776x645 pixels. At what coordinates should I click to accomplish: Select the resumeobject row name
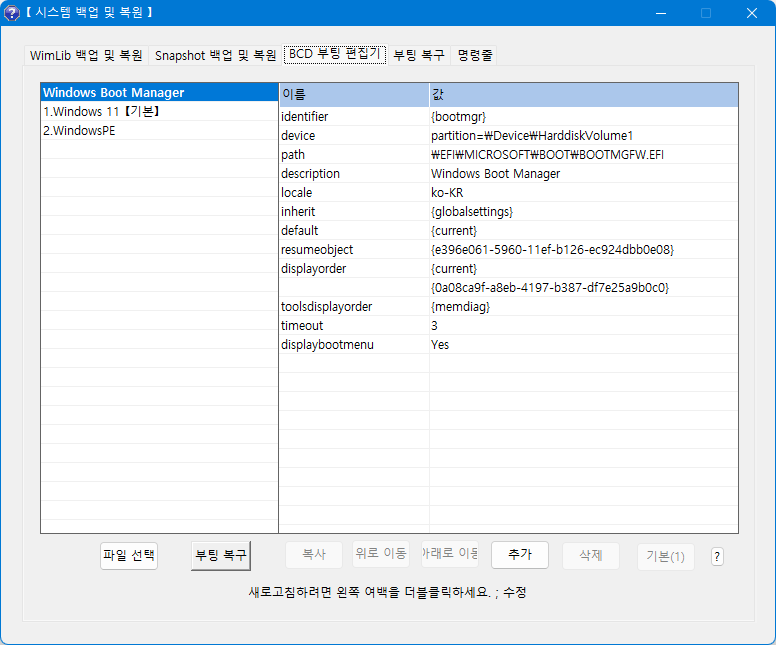click(x=317, y=249)
